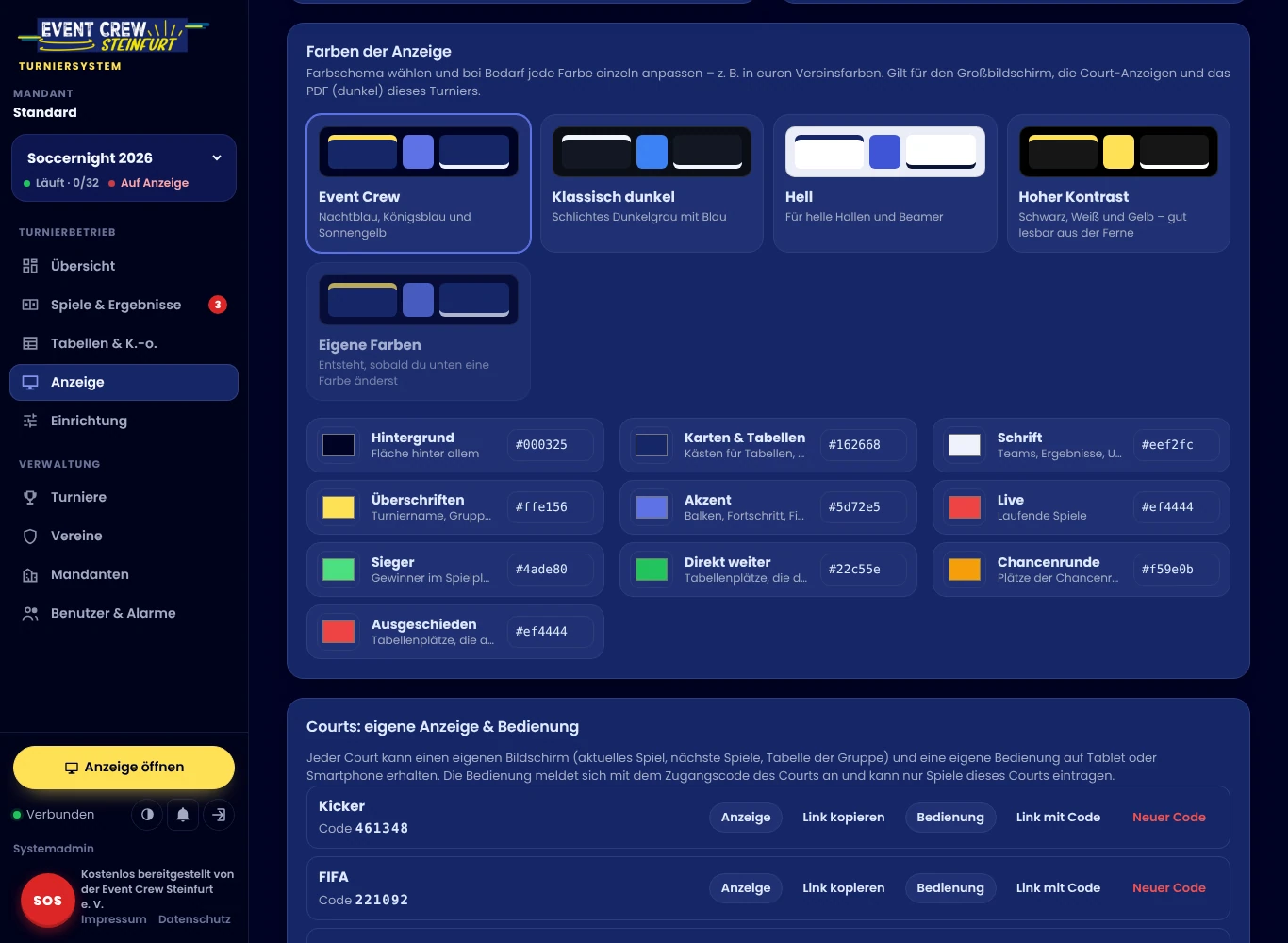Select the Anzeige sidebar menu item
Screen dimensions: 1288x943
(x=124, y=382)
